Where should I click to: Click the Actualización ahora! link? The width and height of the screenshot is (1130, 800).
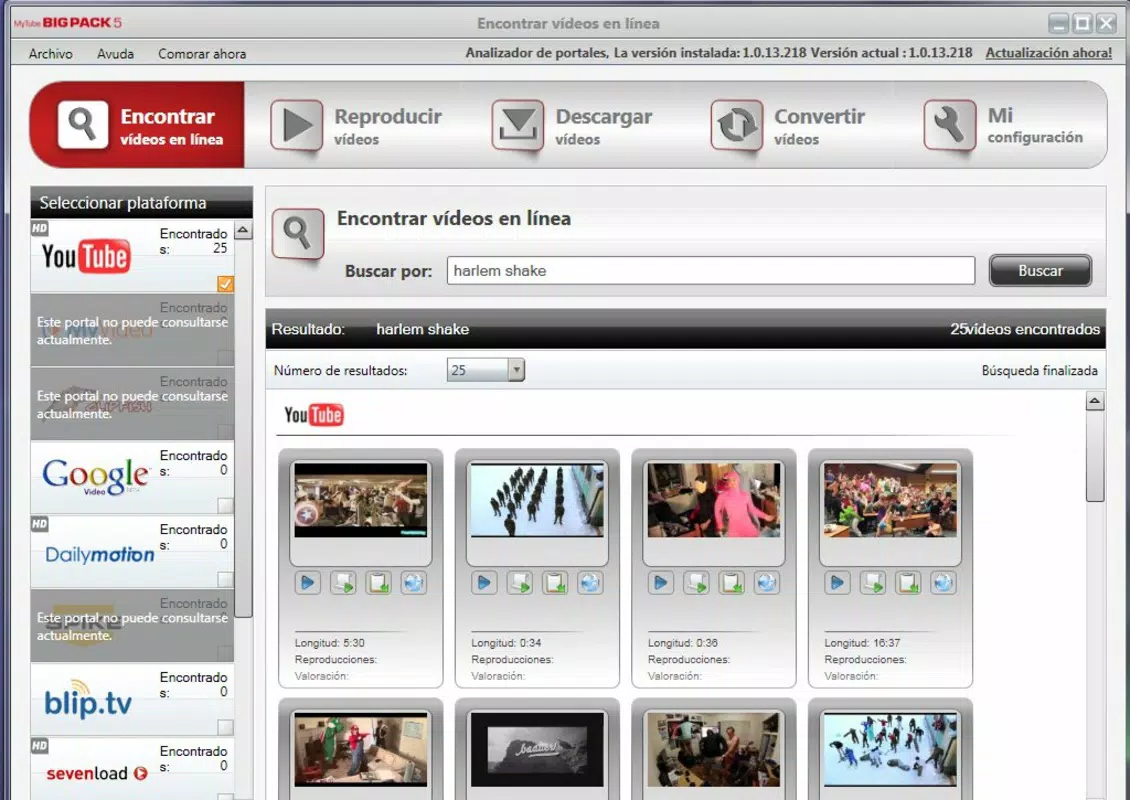click(x=1049, y=53)
